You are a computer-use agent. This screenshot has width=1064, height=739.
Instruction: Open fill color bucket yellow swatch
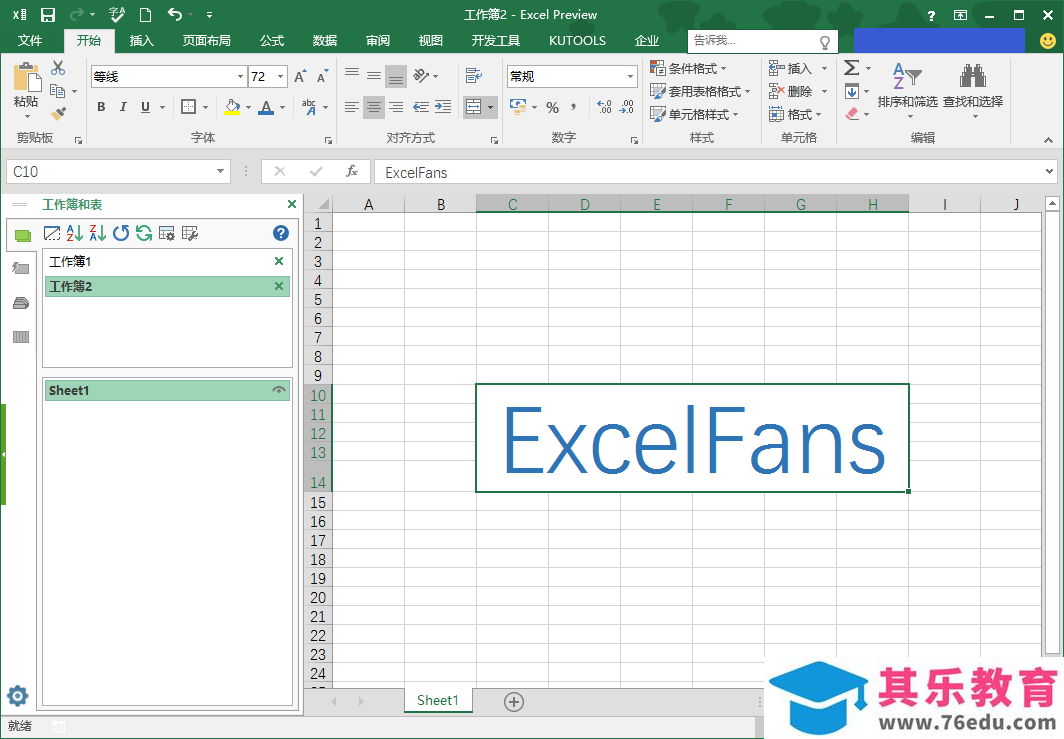coord(232,107)
